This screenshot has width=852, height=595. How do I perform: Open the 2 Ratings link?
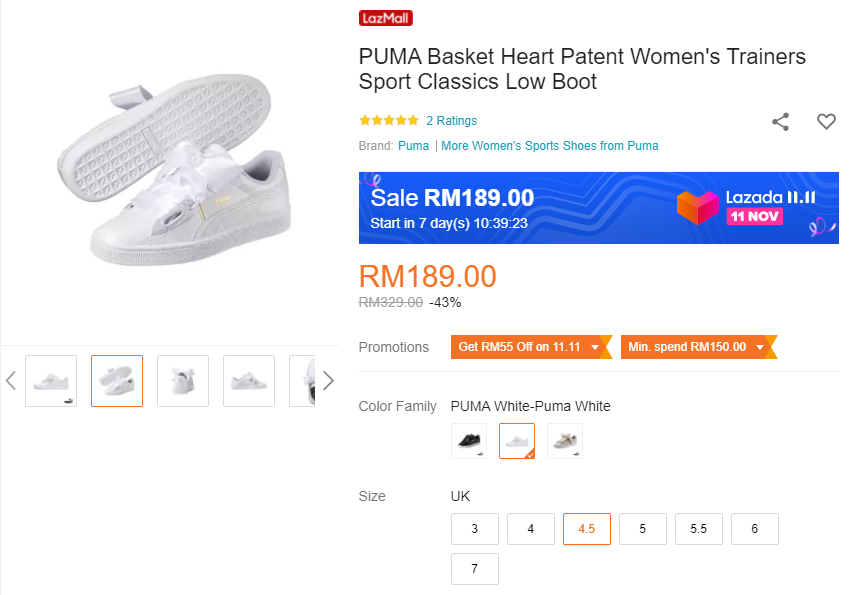[x=451, y=121]
